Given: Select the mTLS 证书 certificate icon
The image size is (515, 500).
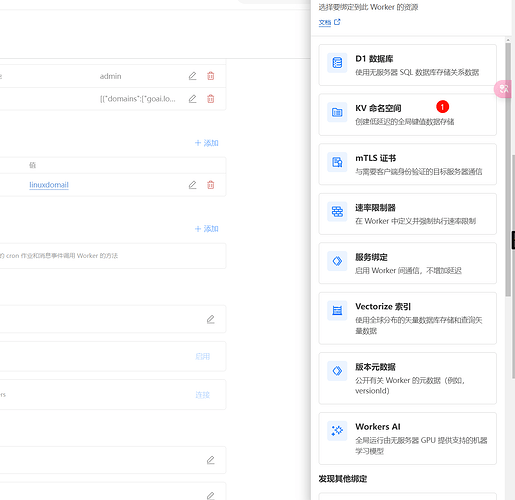Looking at the screenshot, I should pos(337,162).
